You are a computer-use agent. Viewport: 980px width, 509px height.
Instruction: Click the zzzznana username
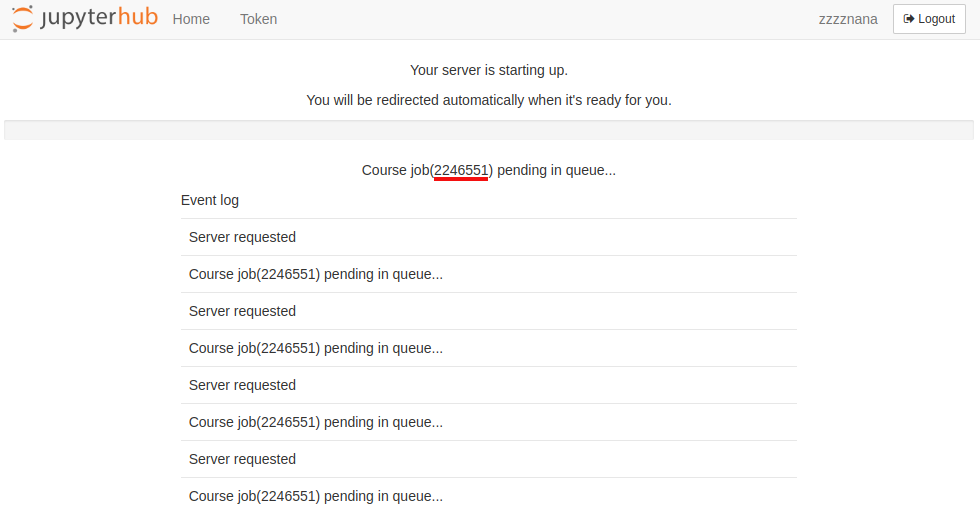coord(848,19)
